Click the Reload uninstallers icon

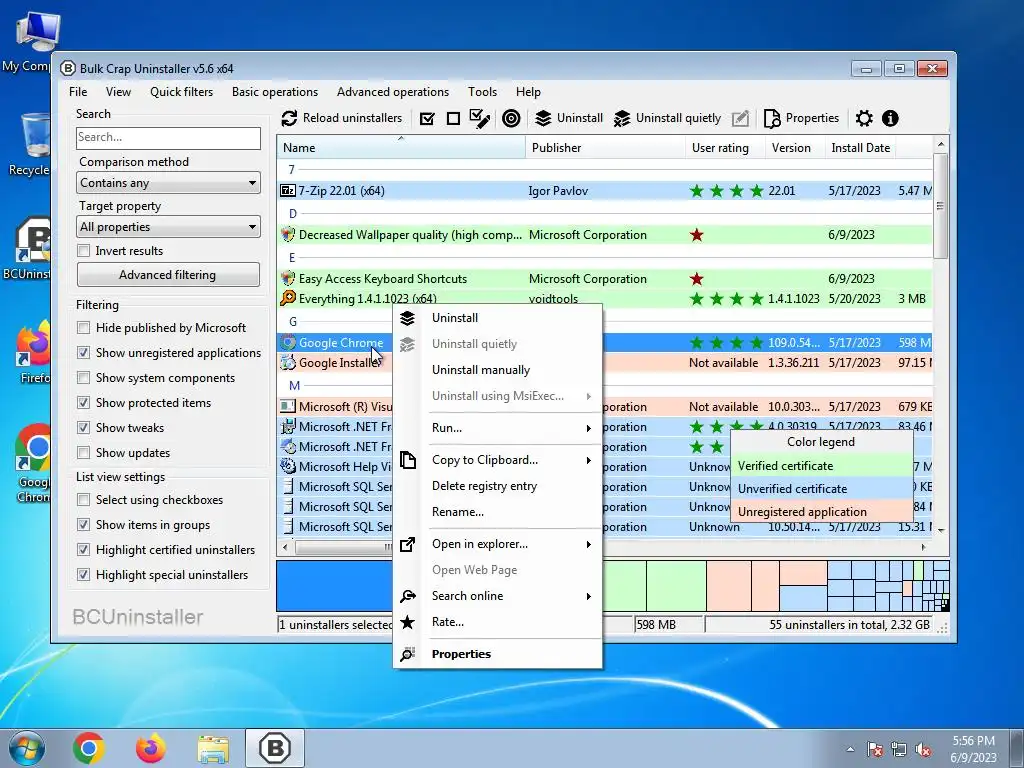[x=289, y=118]
